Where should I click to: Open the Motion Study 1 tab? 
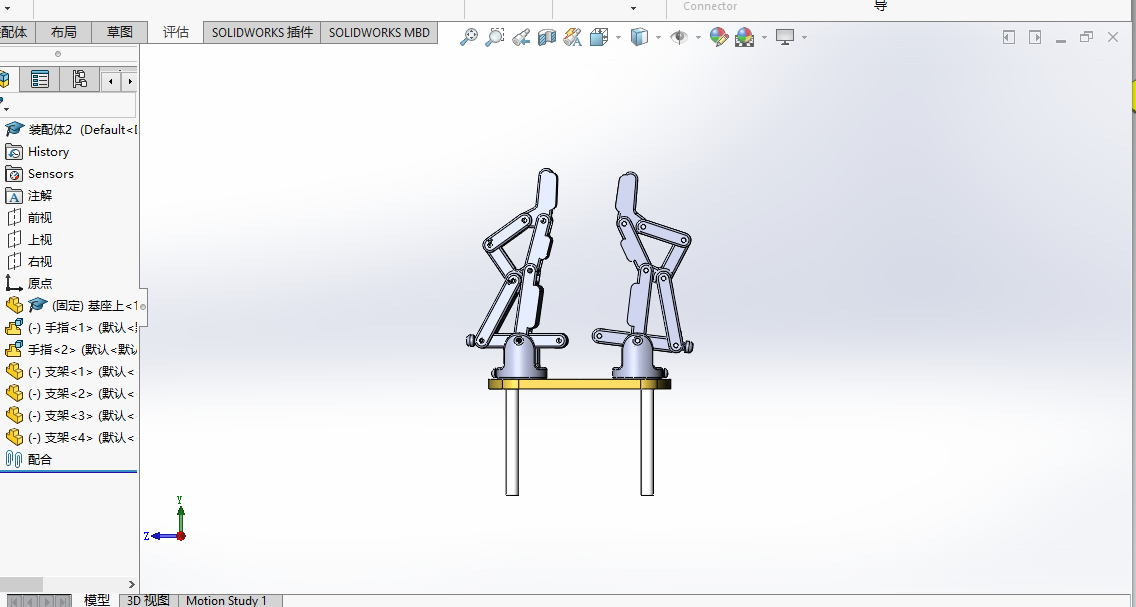(227, 600)
